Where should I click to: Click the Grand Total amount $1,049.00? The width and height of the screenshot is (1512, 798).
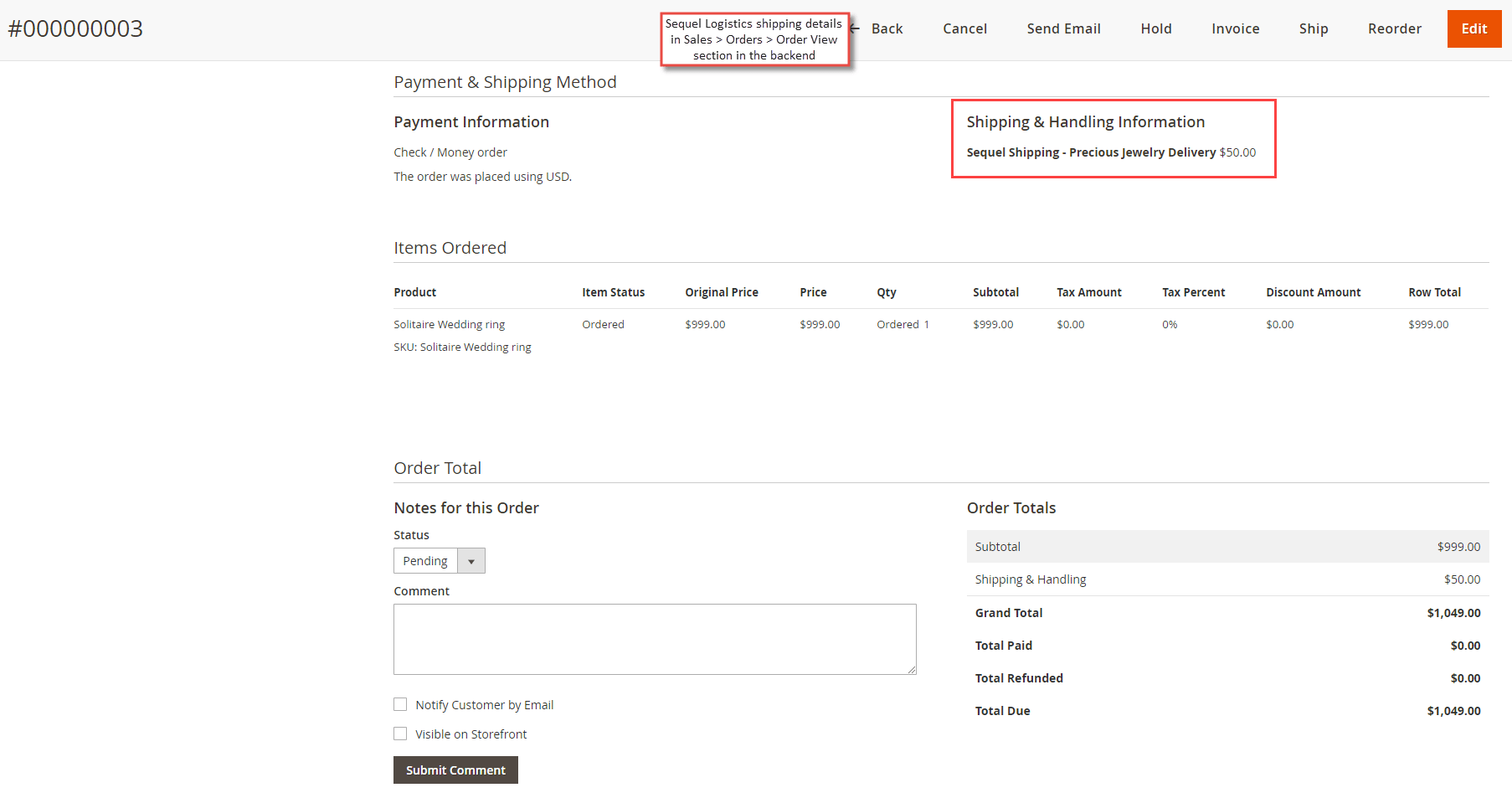(x=1453, y=612)
